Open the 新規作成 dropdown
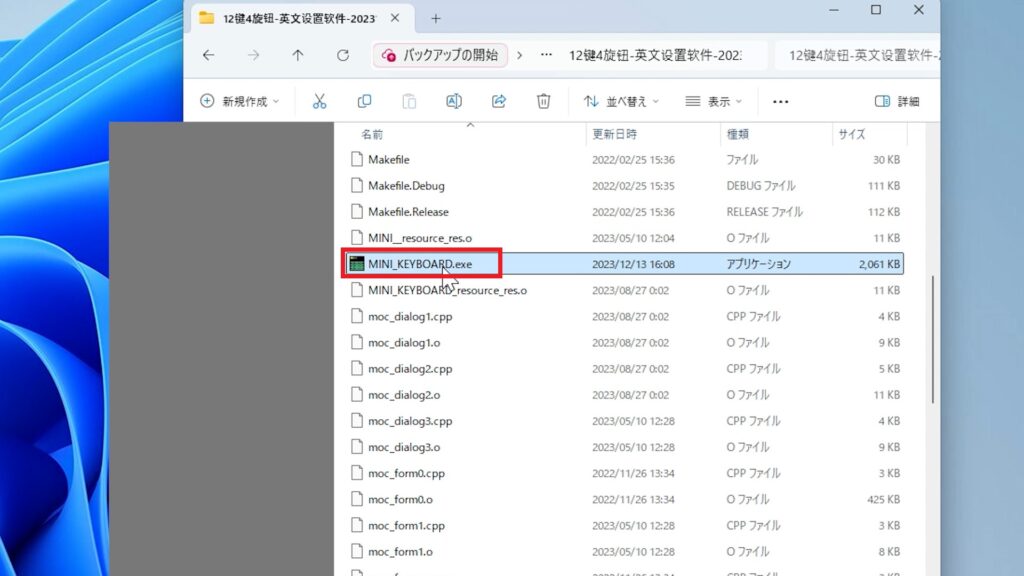 [240, 101]
